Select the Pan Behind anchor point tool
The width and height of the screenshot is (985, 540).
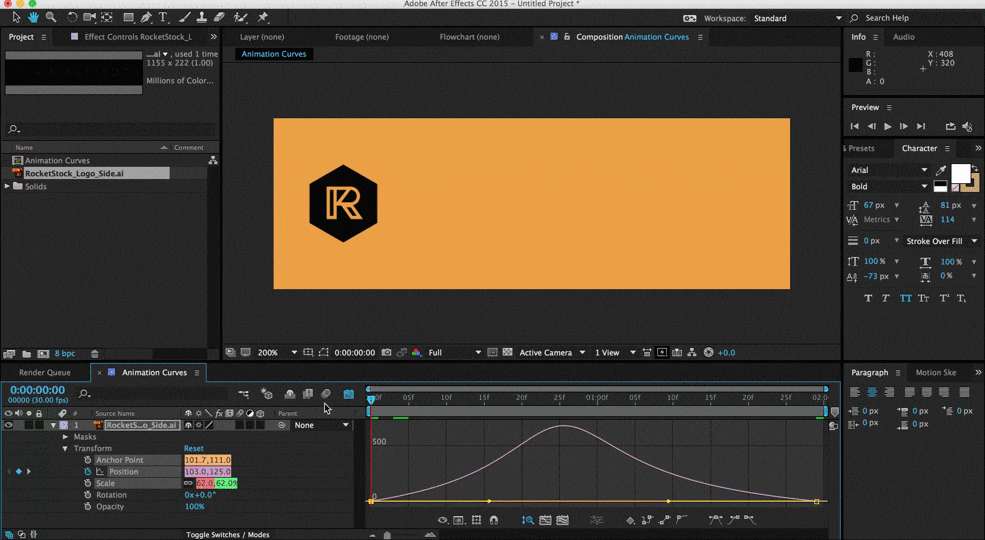pyautogui.click(x=107, y=18)
